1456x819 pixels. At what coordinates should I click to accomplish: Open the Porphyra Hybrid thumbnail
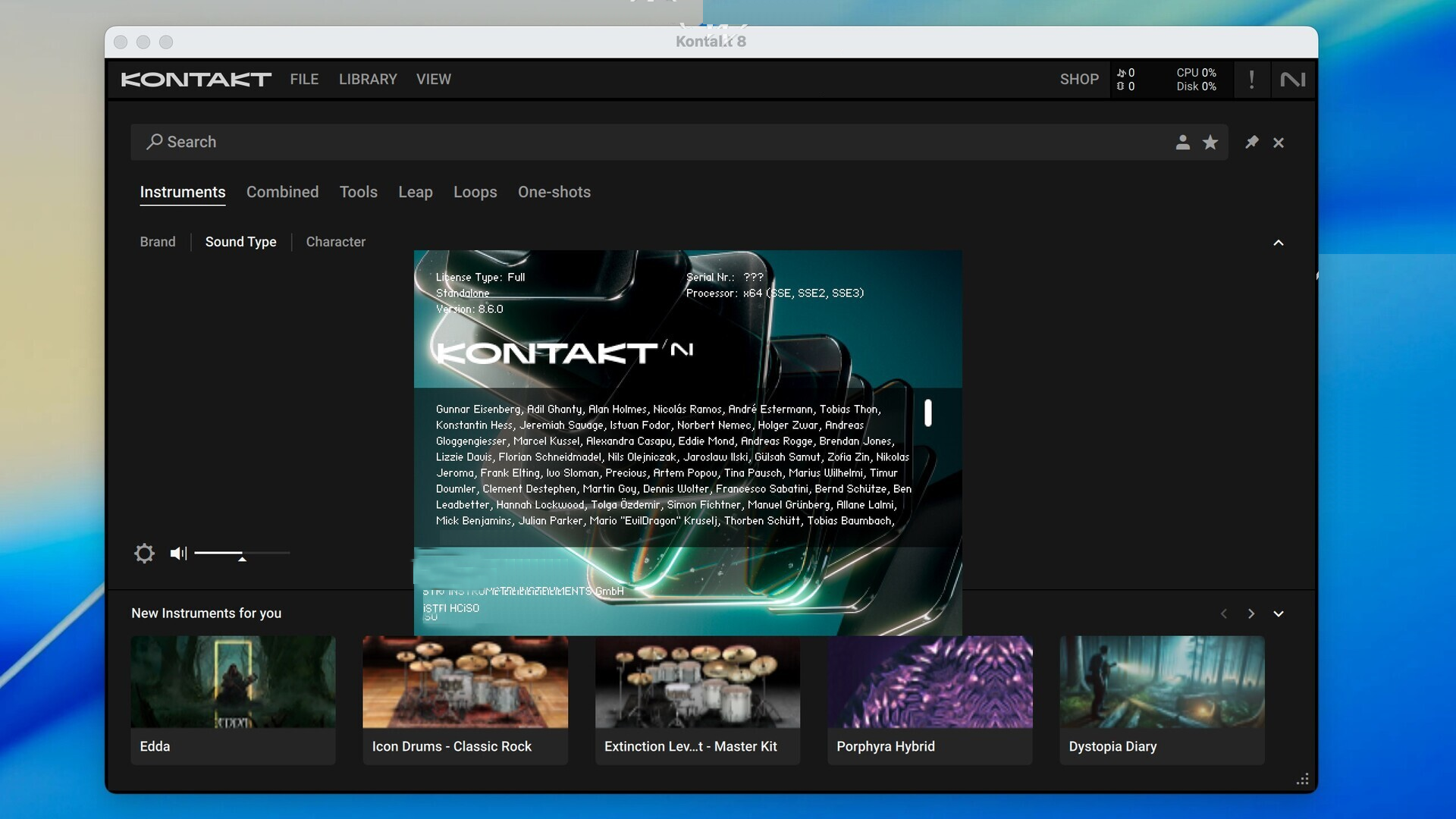(930, 682)
